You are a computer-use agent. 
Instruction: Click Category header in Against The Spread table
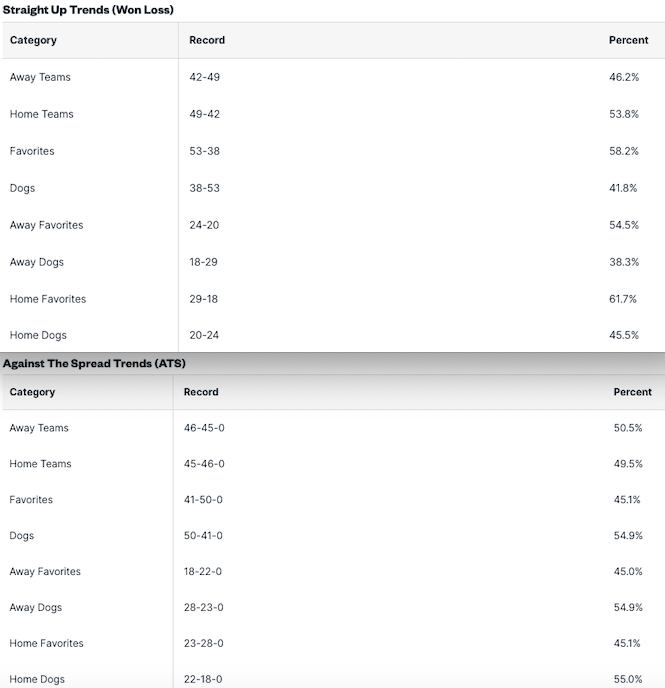tap(33, 392)
